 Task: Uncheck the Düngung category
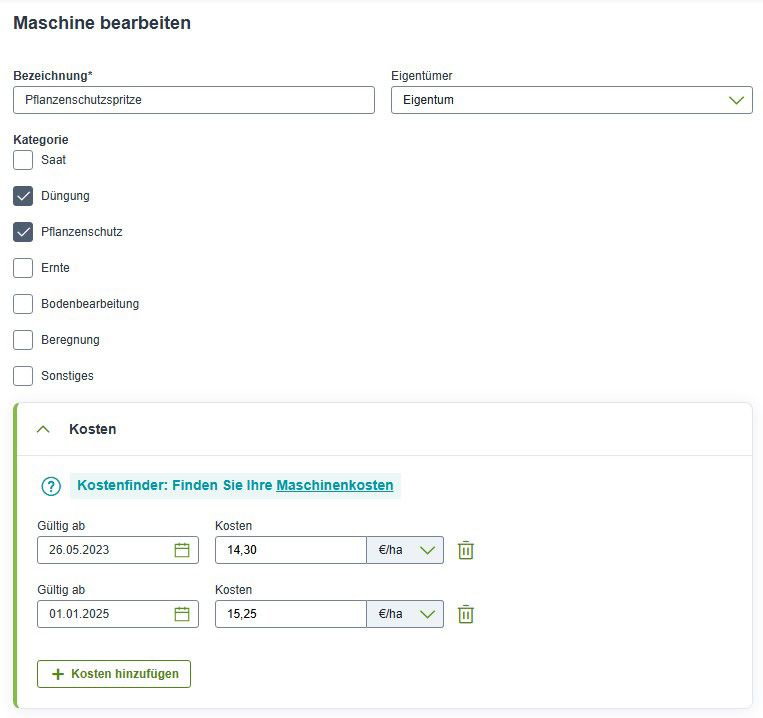[x=23, y=196]
